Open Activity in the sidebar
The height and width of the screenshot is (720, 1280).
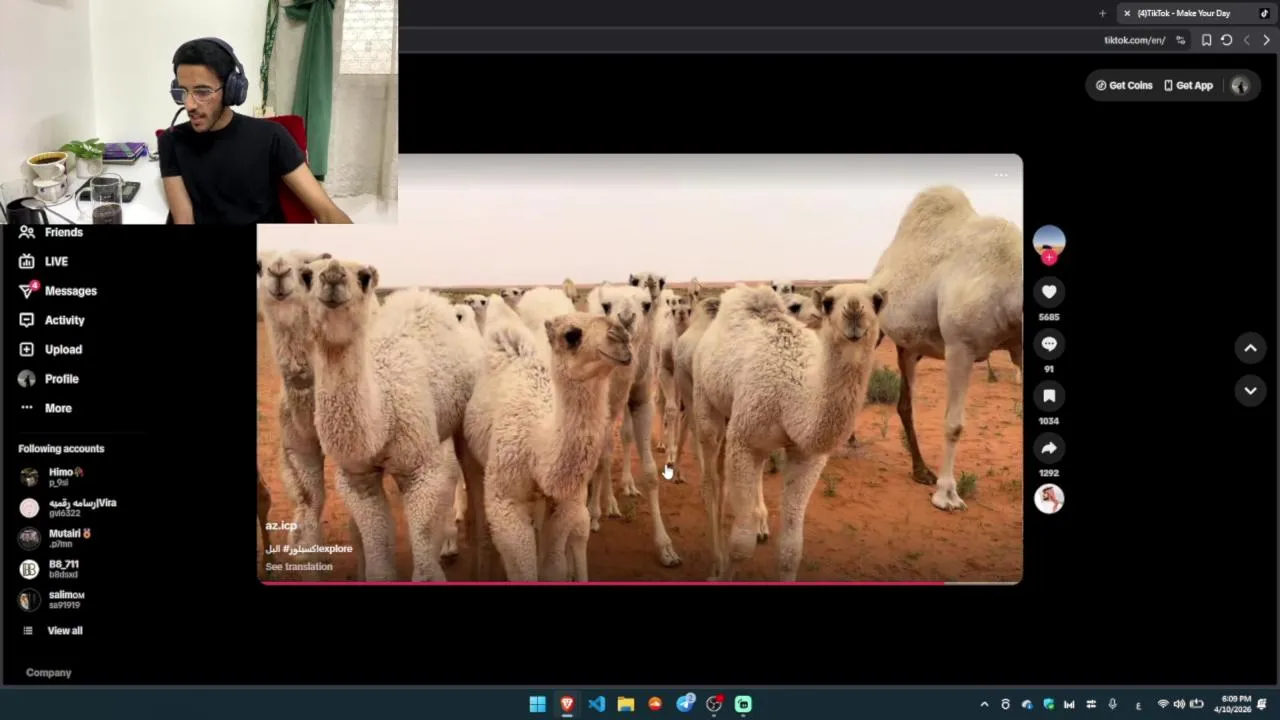pos(52,320)
